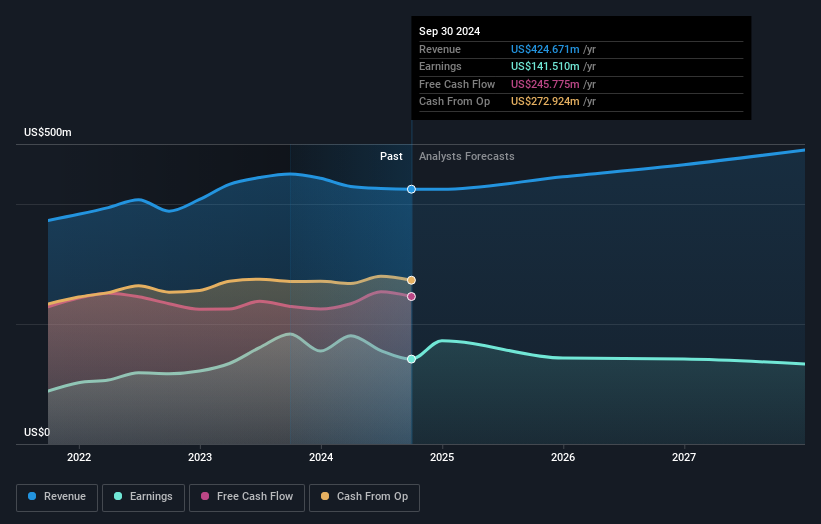Click the Cash From Op tooltip row label
Image resolution: width=821 pixels, height=524 pixels.
(454, 102)
